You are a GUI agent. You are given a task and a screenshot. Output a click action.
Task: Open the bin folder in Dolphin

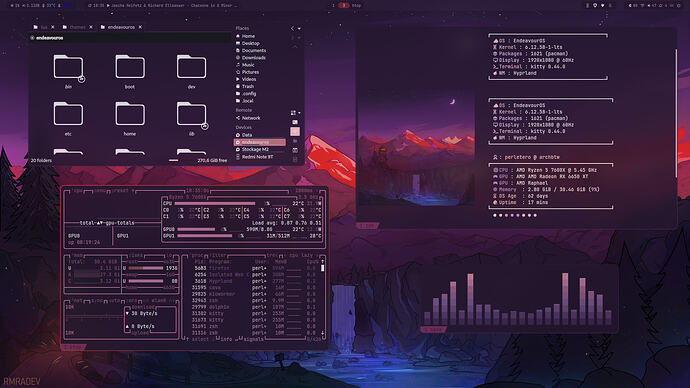(x=68, y=71)
